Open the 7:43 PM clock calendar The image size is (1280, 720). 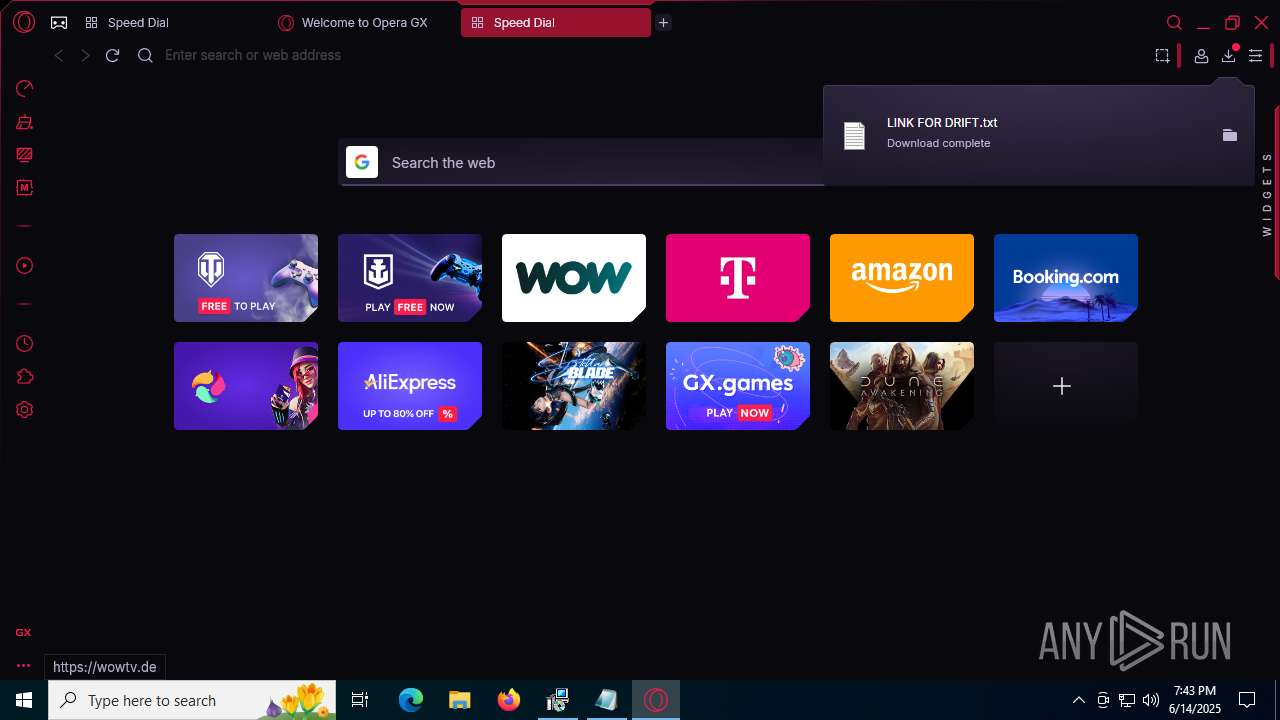tap(1195, 700)
